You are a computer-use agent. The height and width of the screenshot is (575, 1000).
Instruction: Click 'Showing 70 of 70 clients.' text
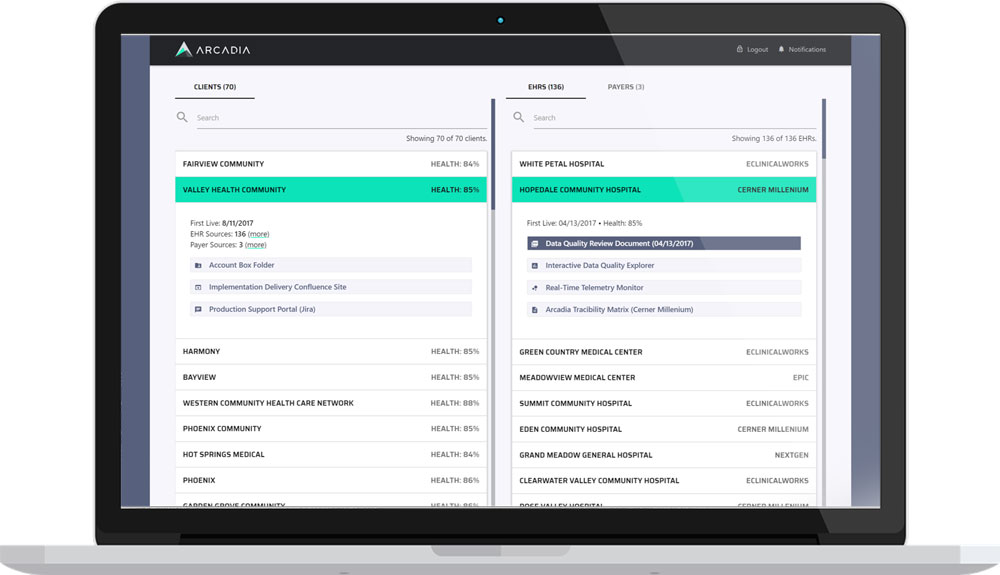(446, 138)
